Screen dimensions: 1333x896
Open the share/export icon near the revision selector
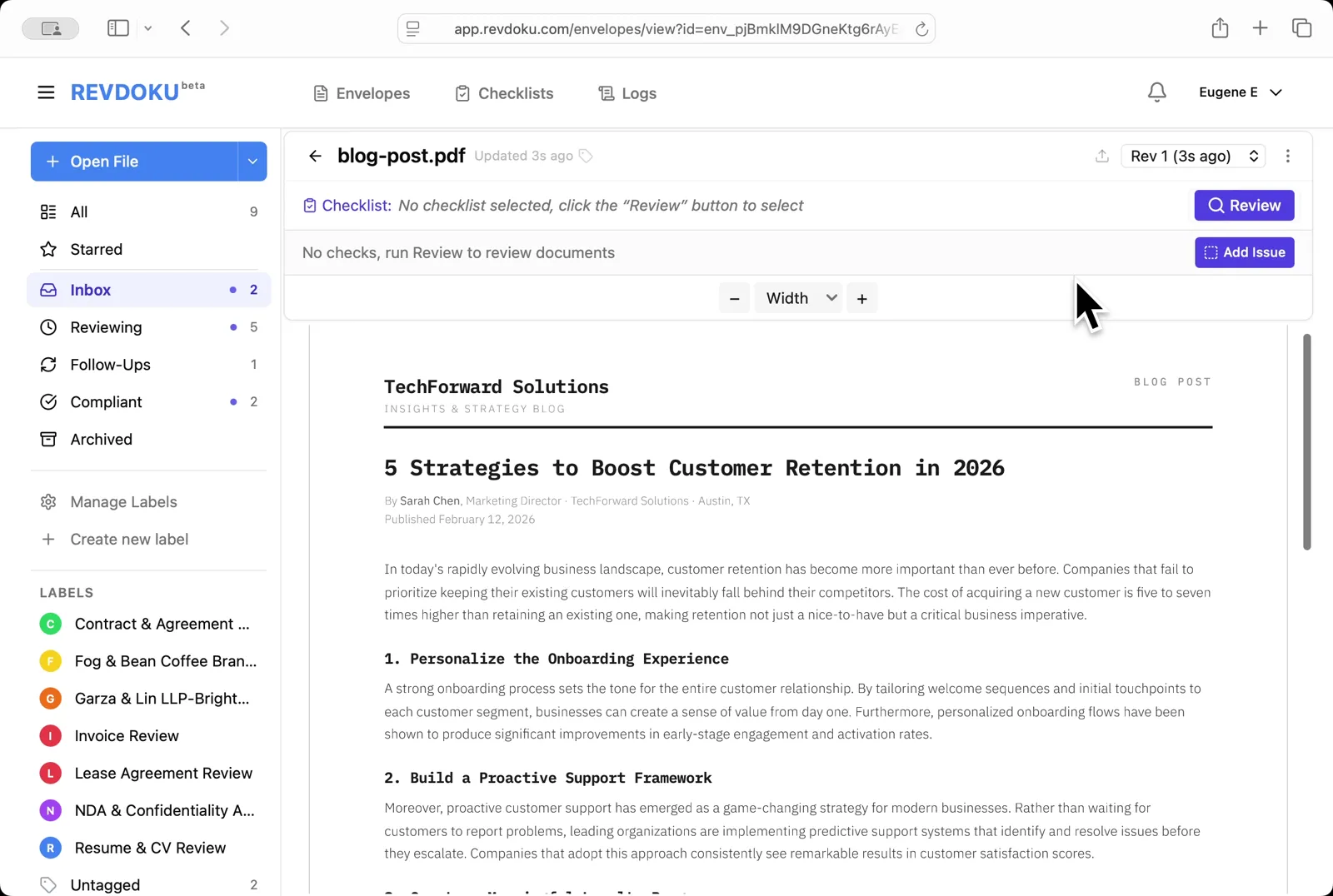click(x=1101, y=156)
